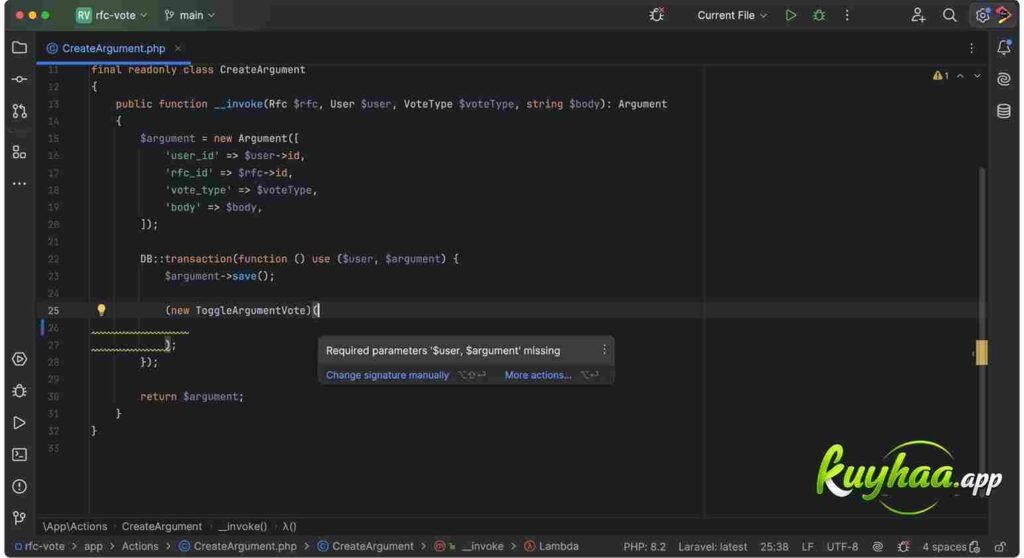Open the Terminal tool window
Viewport: 1024px width, 558px height.
coord(20,454)
